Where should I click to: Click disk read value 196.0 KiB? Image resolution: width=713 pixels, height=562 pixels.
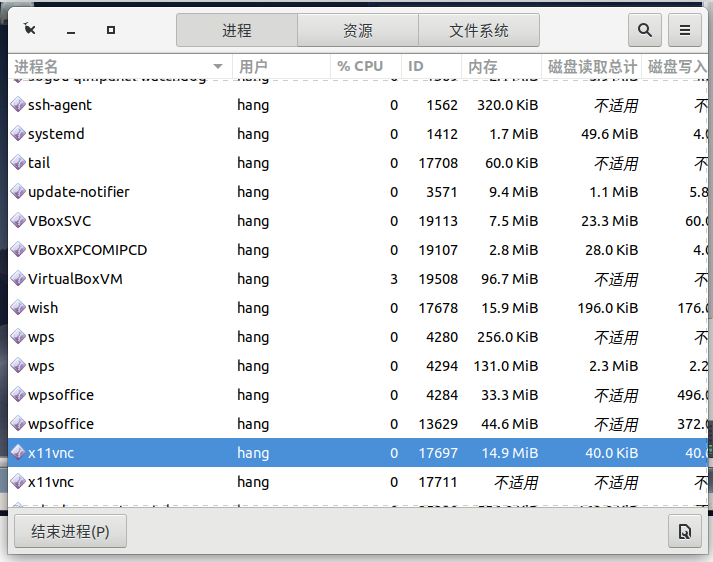[608, 308]
